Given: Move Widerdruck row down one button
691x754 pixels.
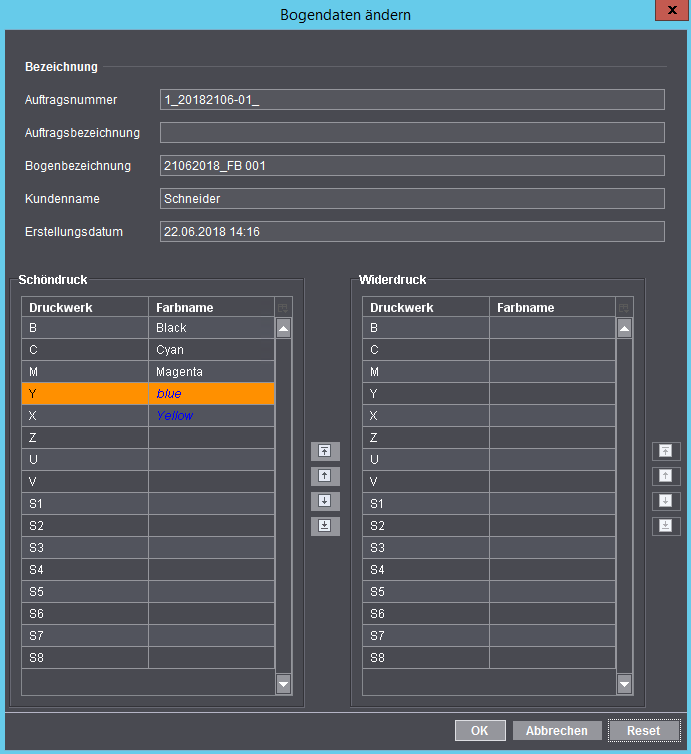Looking at the screenshot, I should [x=666, y=501].
